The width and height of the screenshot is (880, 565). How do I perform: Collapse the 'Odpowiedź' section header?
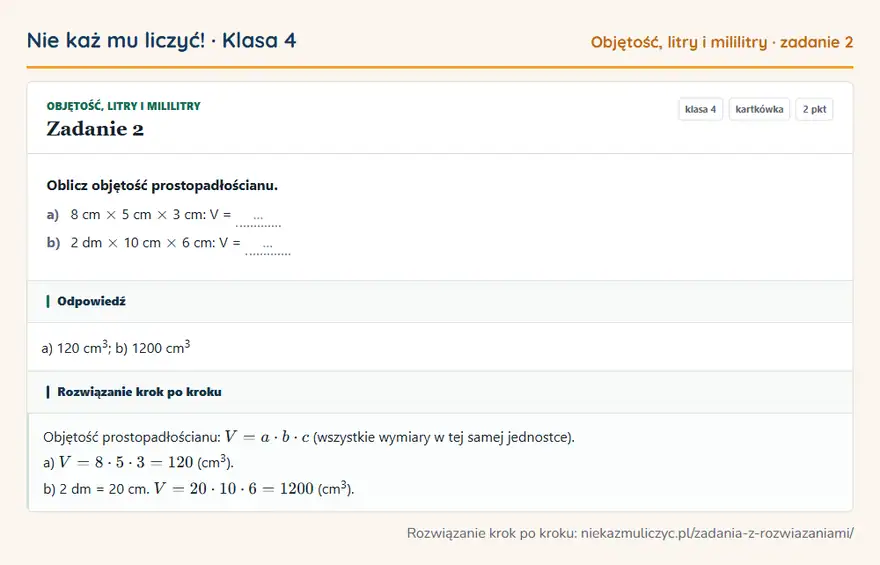click(440, 301)
